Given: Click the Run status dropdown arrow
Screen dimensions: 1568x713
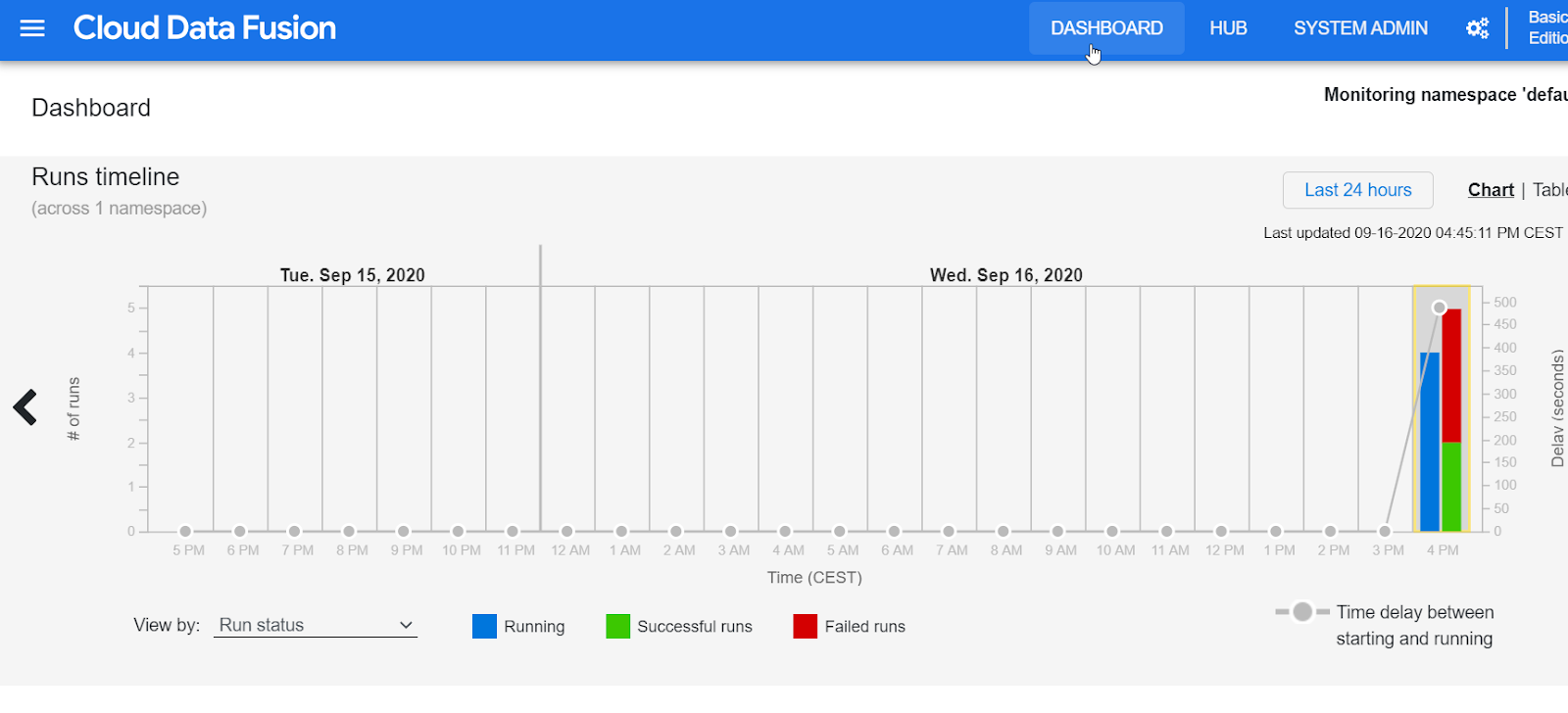Looking at the screenshot, I should [406, 625].
